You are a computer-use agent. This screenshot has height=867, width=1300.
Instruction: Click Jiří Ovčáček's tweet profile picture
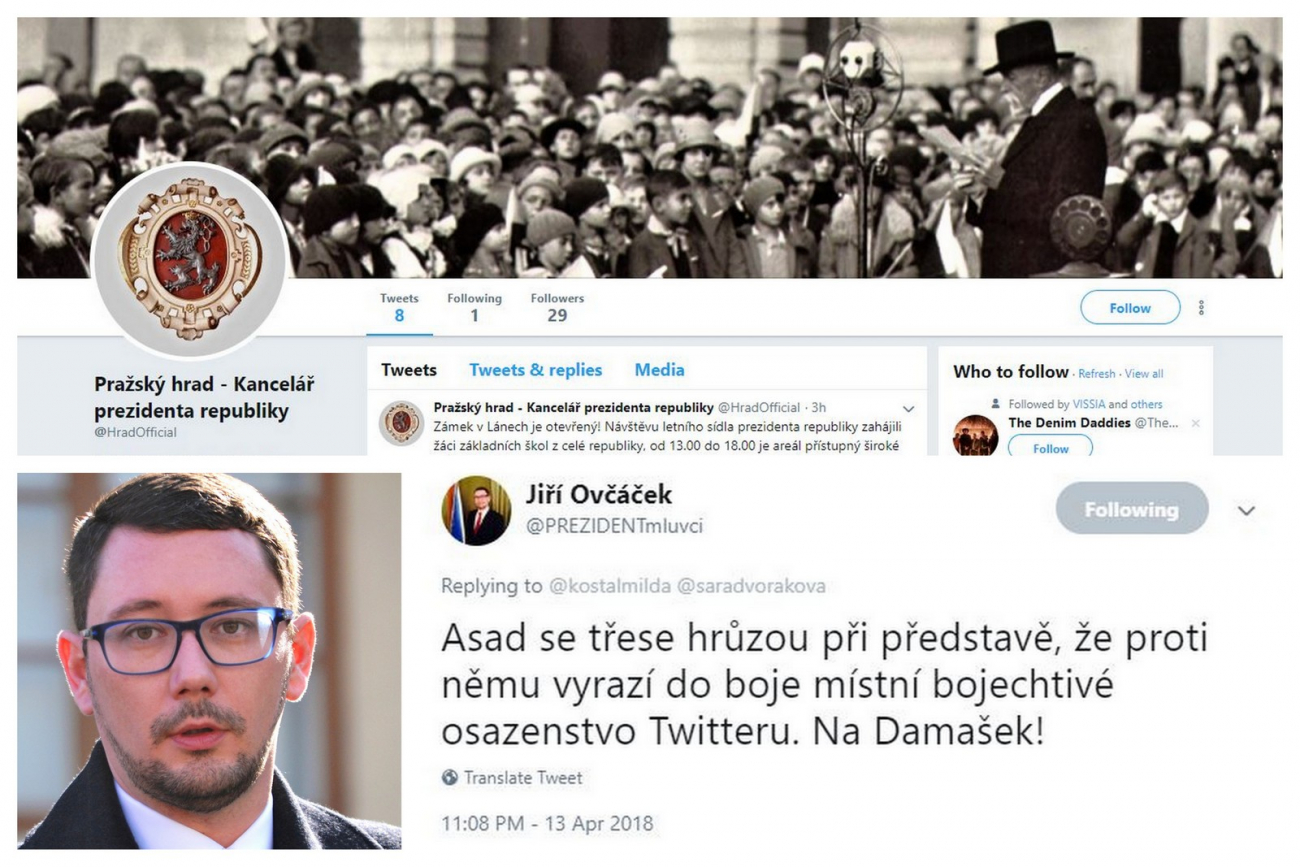coord(476,510)
